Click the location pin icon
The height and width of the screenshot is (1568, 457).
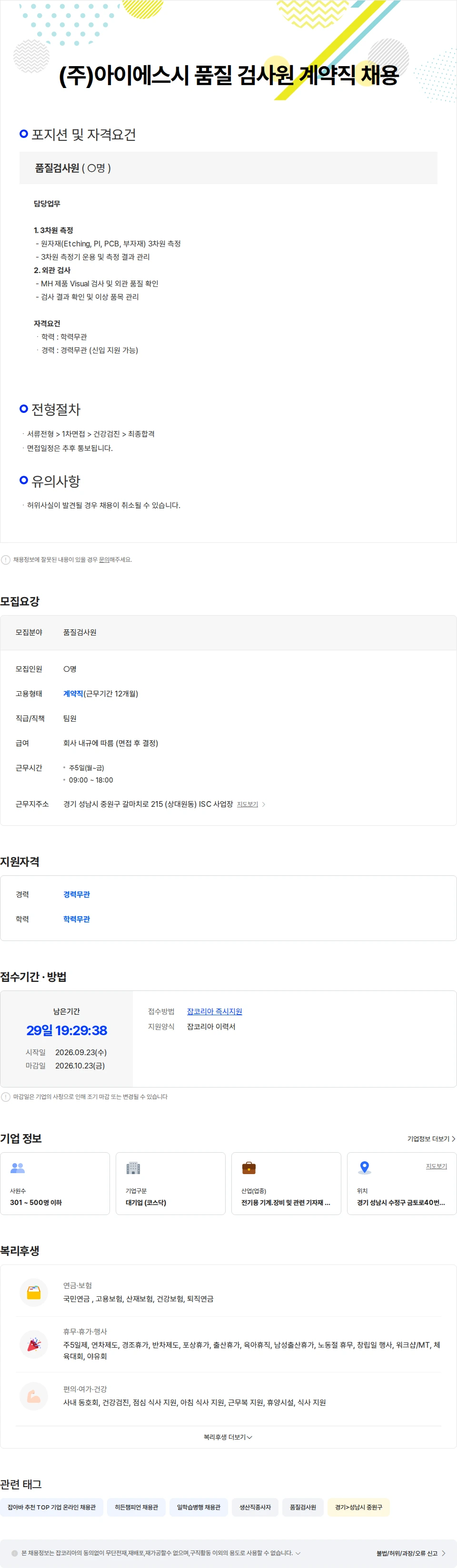[364, 1167]
